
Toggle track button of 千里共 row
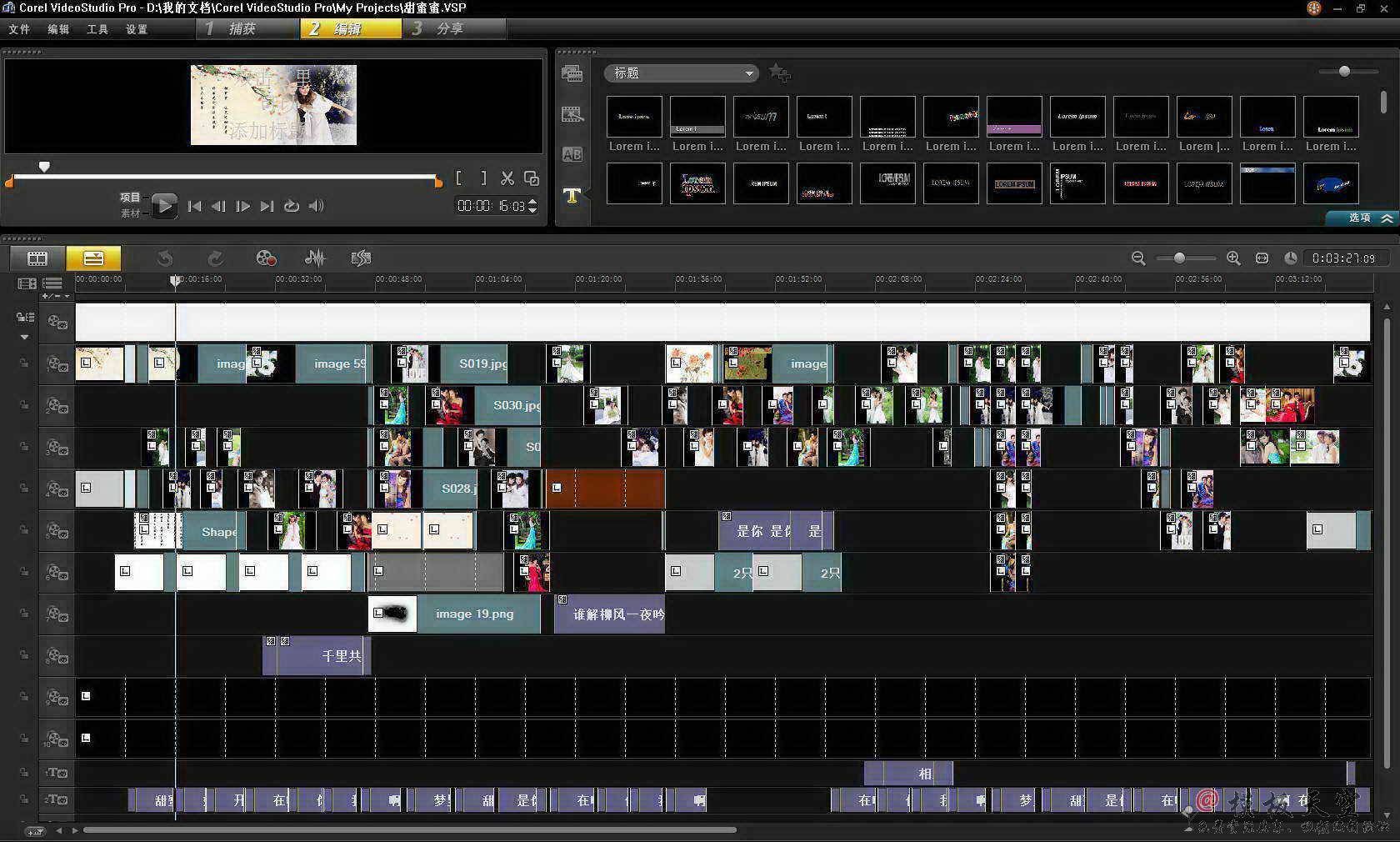click(57, 656)
